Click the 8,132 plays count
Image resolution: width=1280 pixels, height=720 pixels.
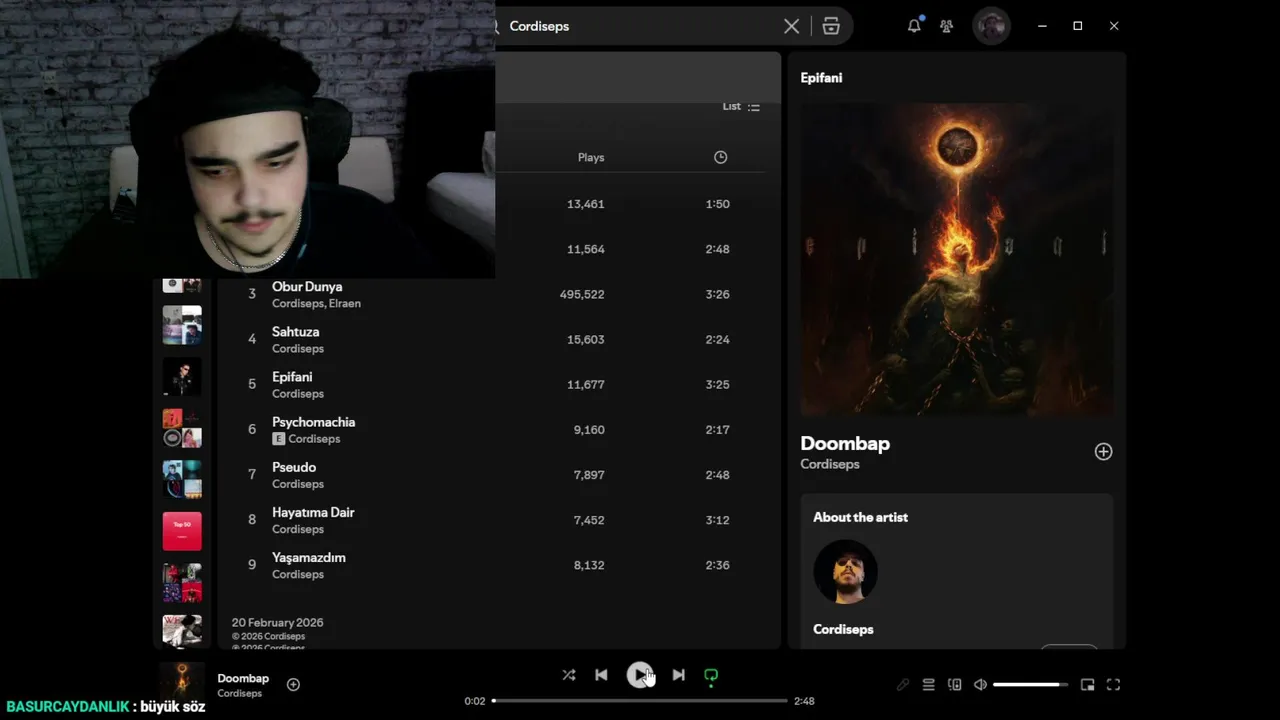(589, 565)
